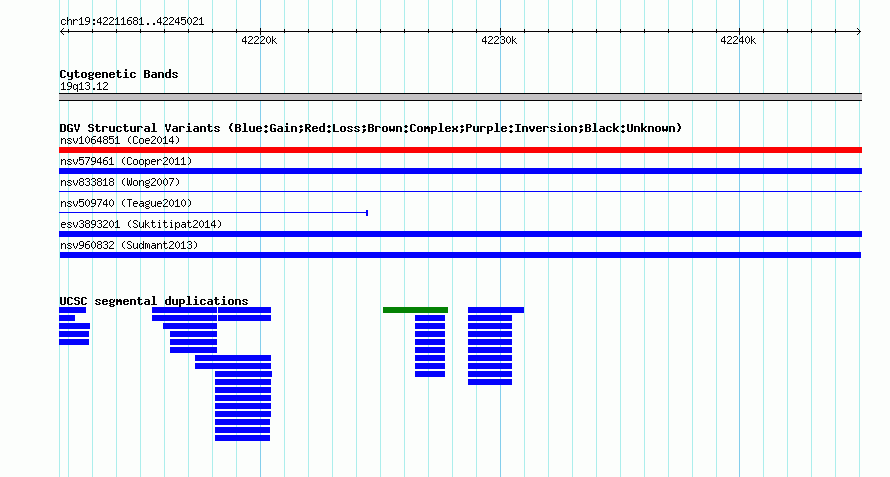Click the nsv509740 (Teague2010) label

[x=126, y=203]
